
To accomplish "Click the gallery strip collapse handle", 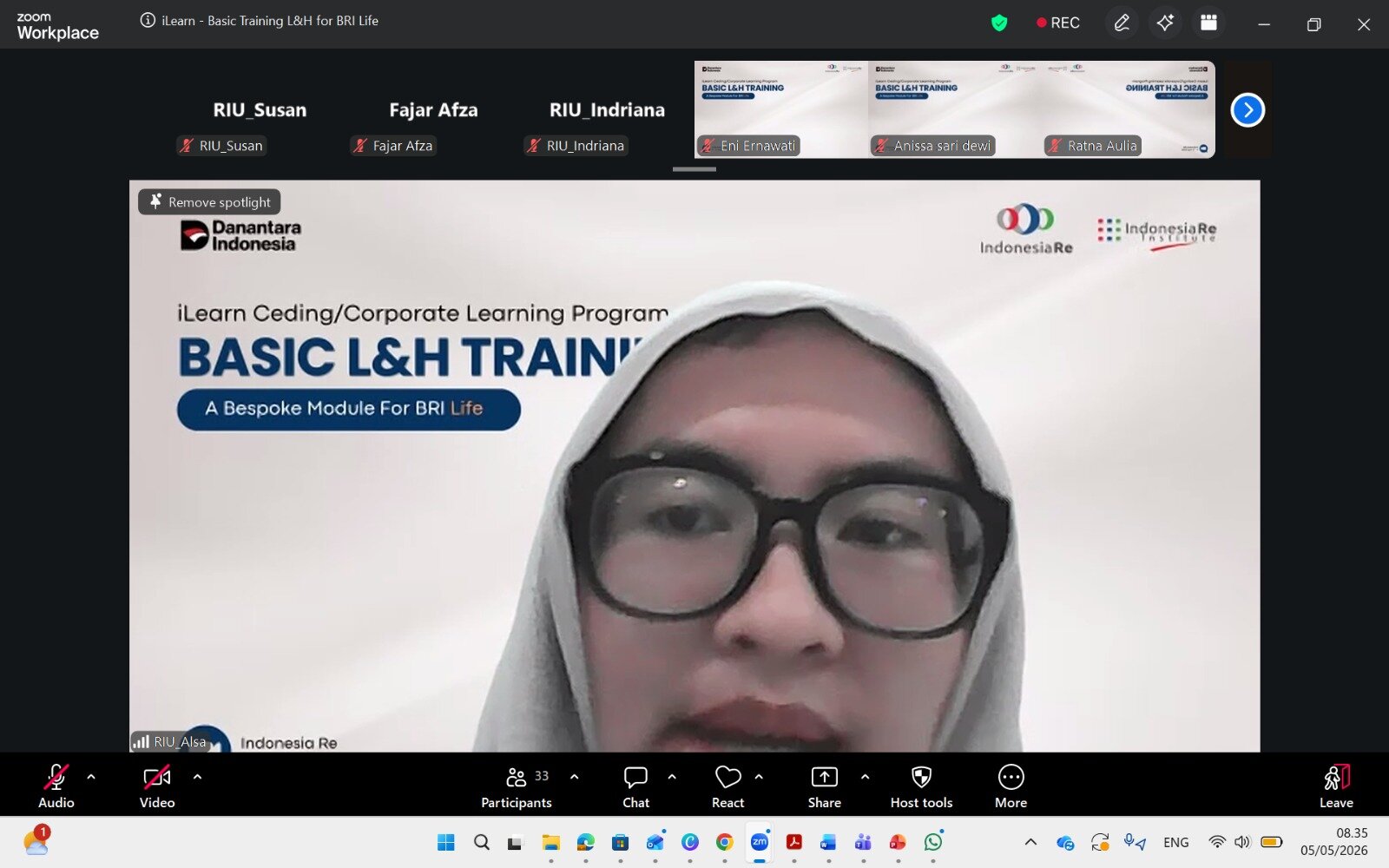I will 694,169.
